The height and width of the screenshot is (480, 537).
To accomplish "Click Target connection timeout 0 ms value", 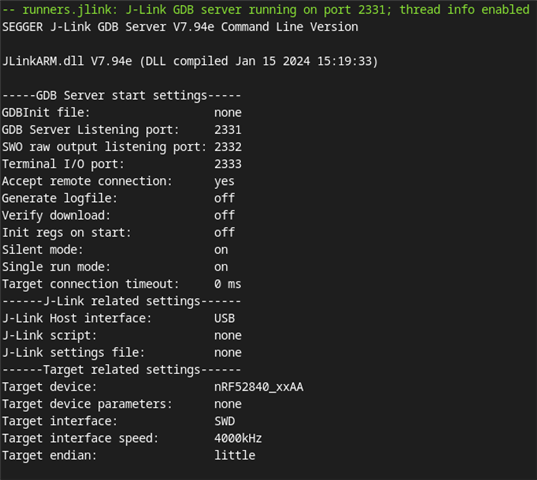I will (x=228, y=284).
